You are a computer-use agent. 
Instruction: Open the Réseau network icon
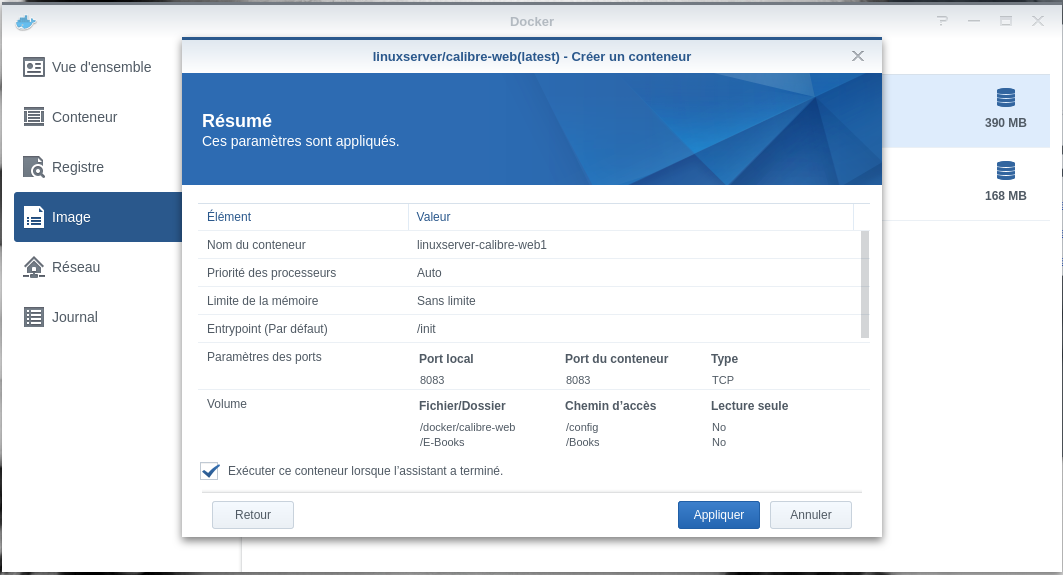[34, 267]
